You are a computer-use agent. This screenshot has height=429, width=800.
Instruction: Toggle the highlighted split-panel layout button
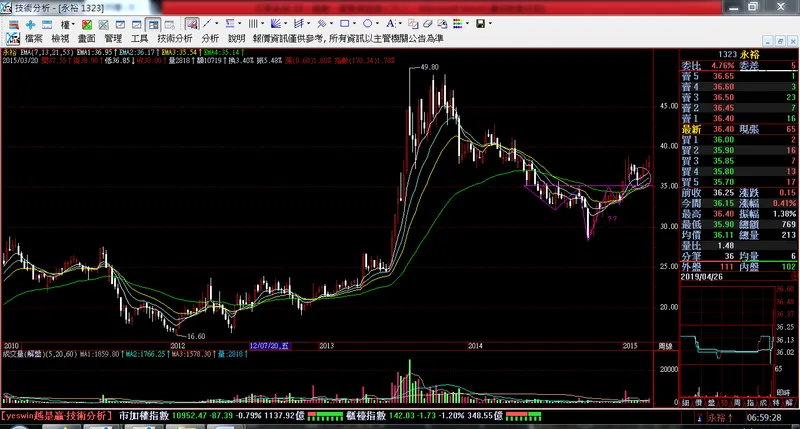click(x=153, y=24)
